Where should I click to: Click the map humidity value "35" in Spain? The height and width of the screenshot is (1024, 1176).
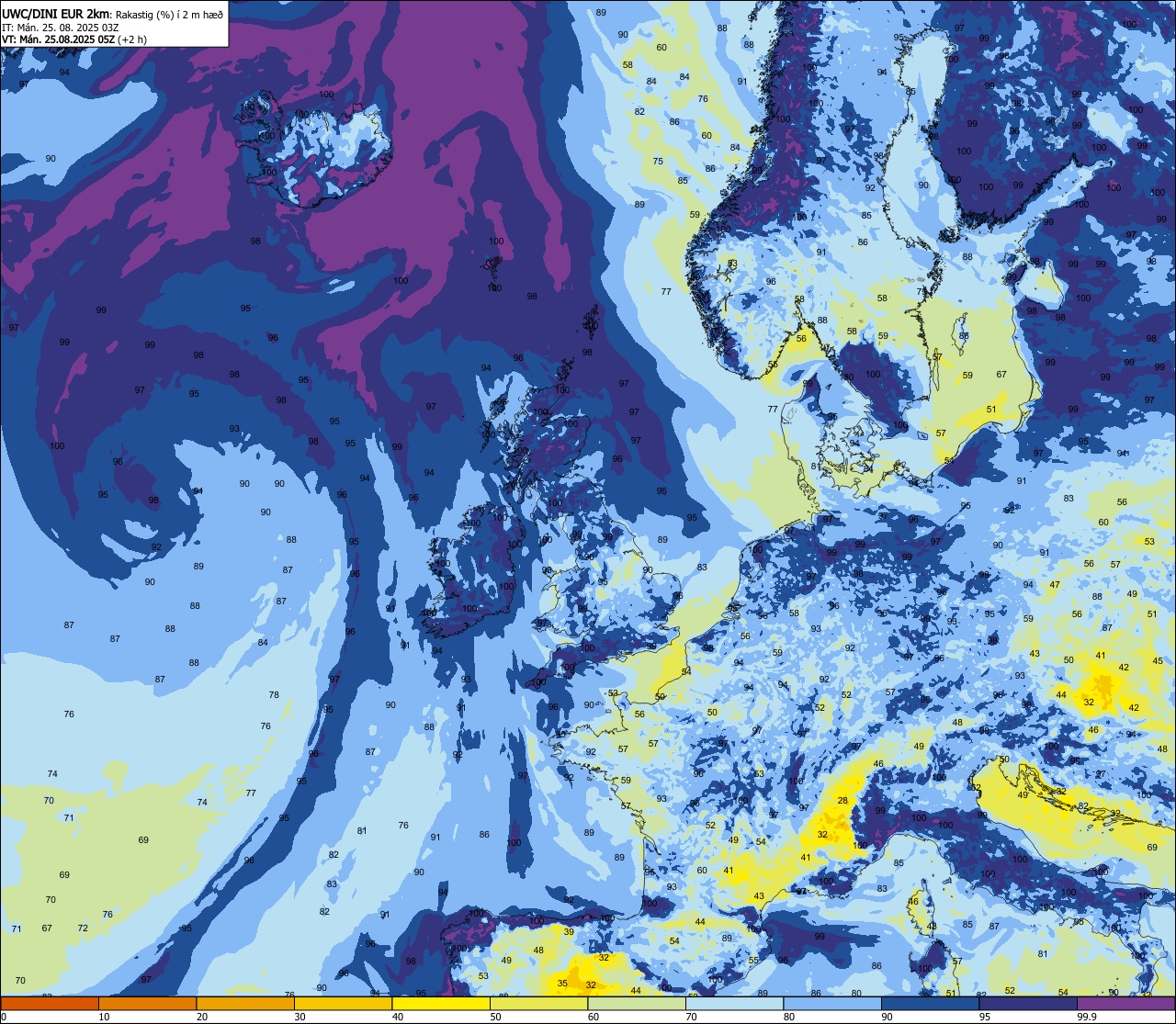tap(562, 984)
